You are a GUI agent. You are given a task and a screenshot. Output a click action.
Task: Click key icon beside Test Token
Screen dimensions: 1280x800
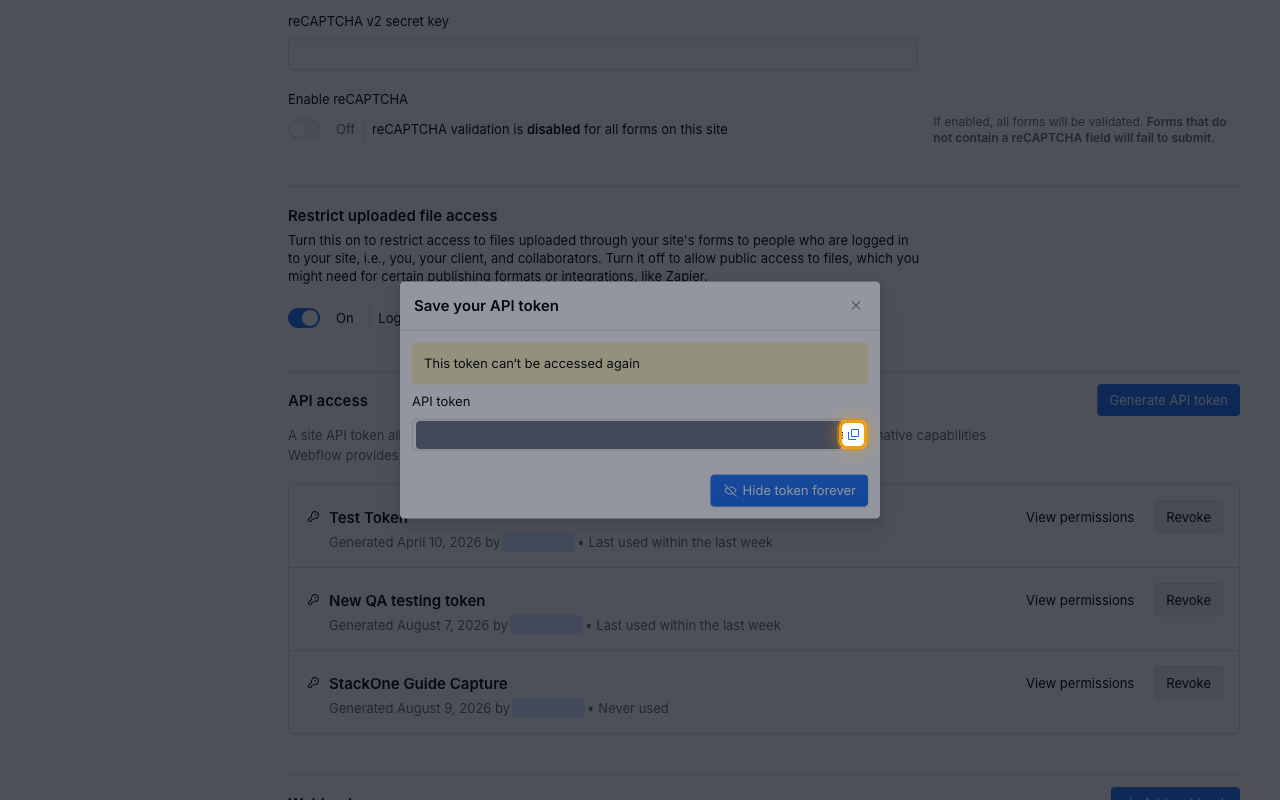(x=313, y=517)
